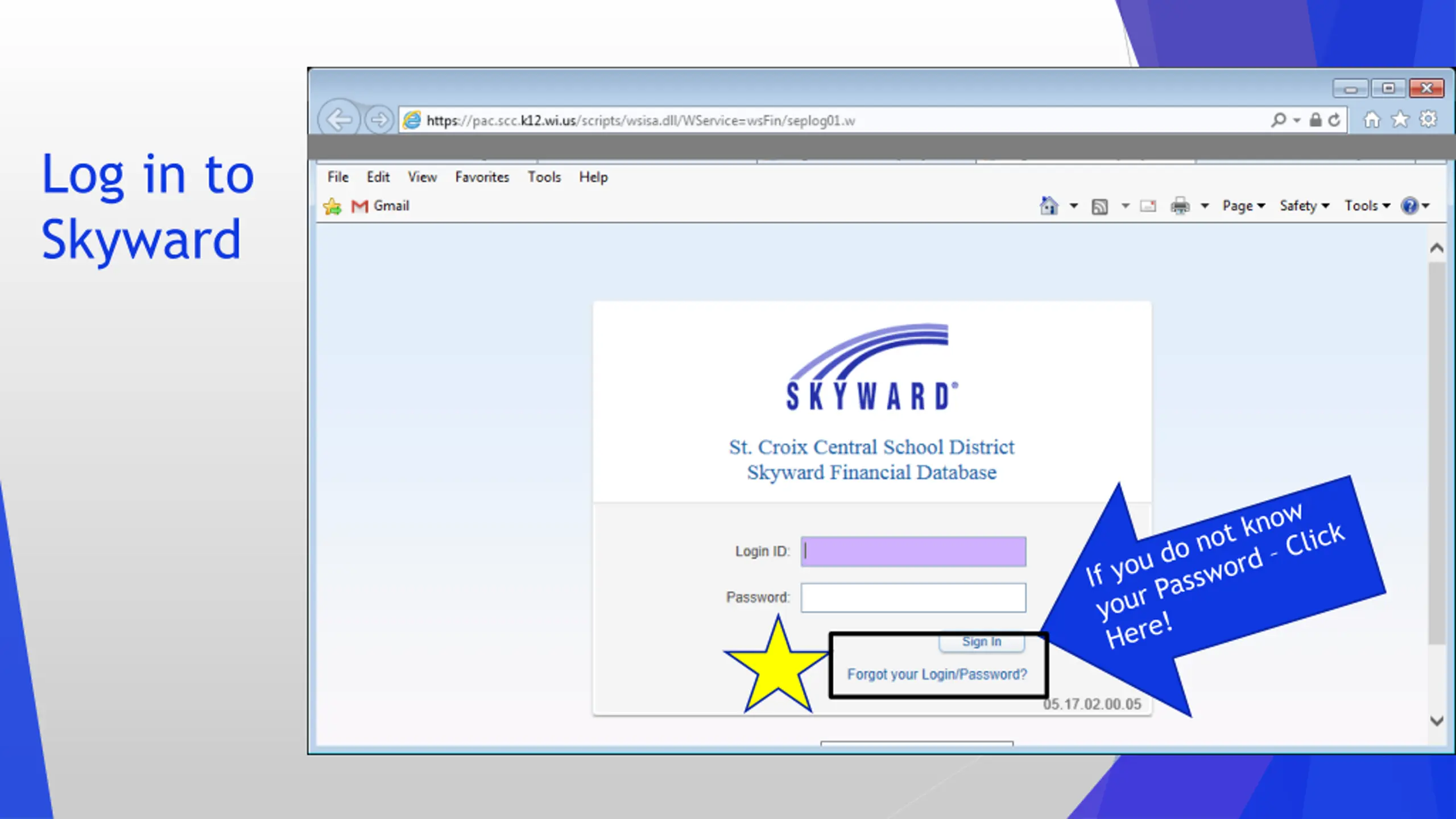1456x819 pixels.
Task: Expand the Home button dropdown arrow
Action: point(1074,206)
